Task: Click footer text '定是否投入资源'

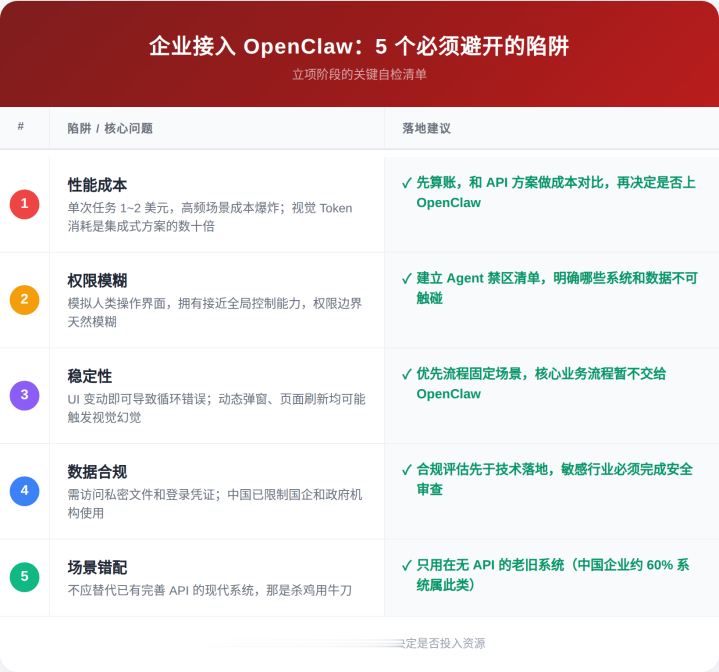Action: click(444, 644)
